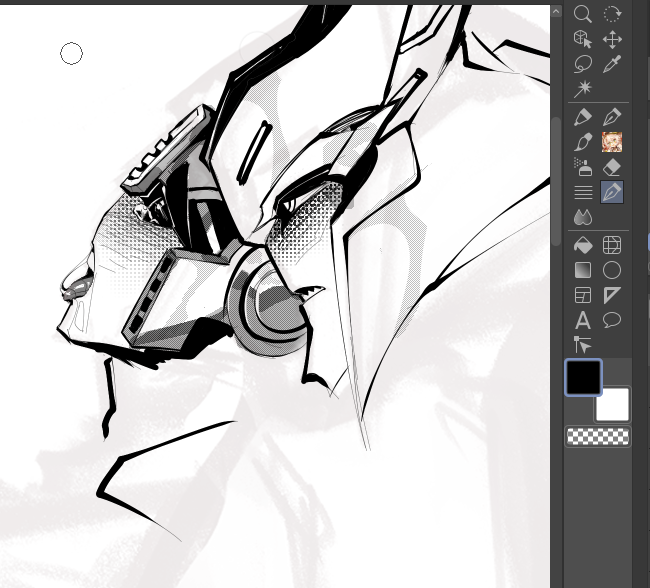650x588 pixels.
Task: Select the Eyedropper tool
Action: 612,64
